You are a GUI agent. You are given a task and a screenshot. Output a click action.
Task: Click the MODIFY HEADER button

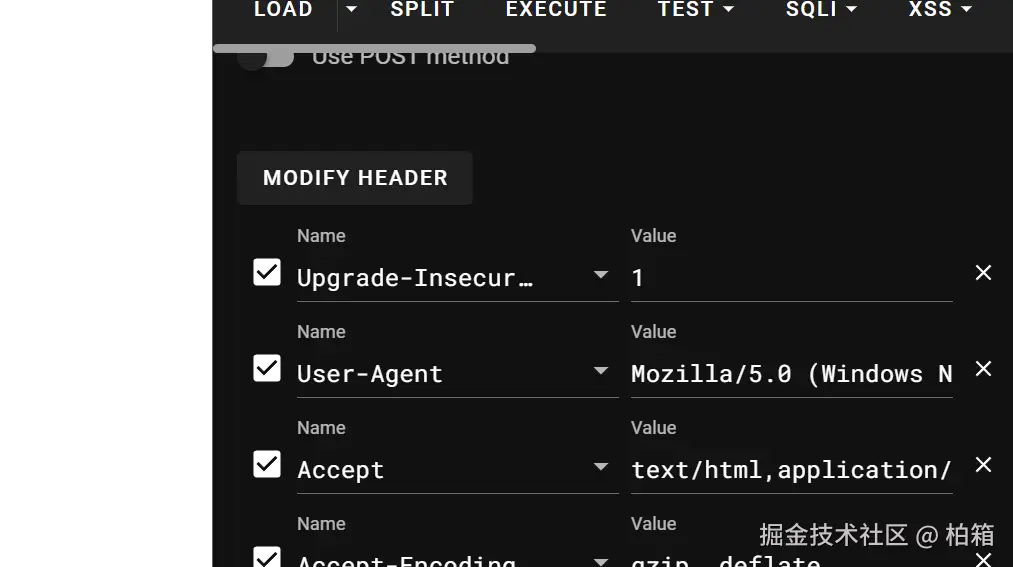[355, 178]
